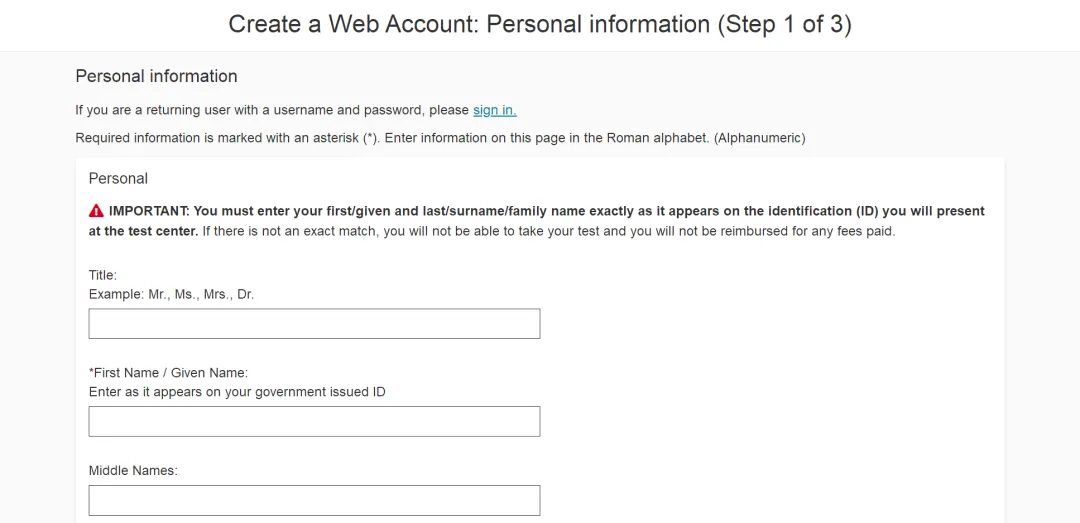1080x523 pixels.
Task: Click the Roman alphabet instruction text
Action: tap(546, 138)
